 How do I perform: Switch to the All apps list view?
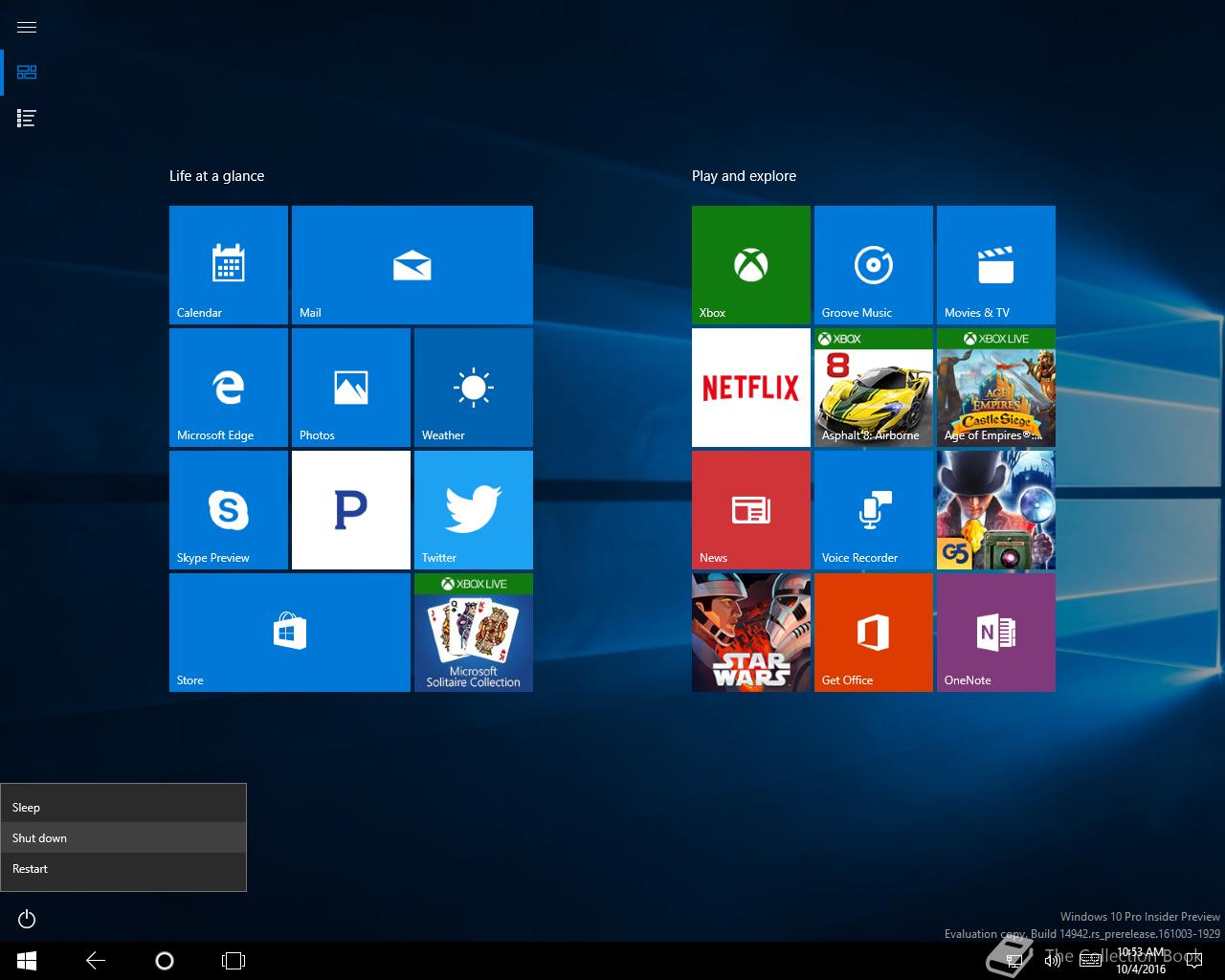[x=27, y=119]
